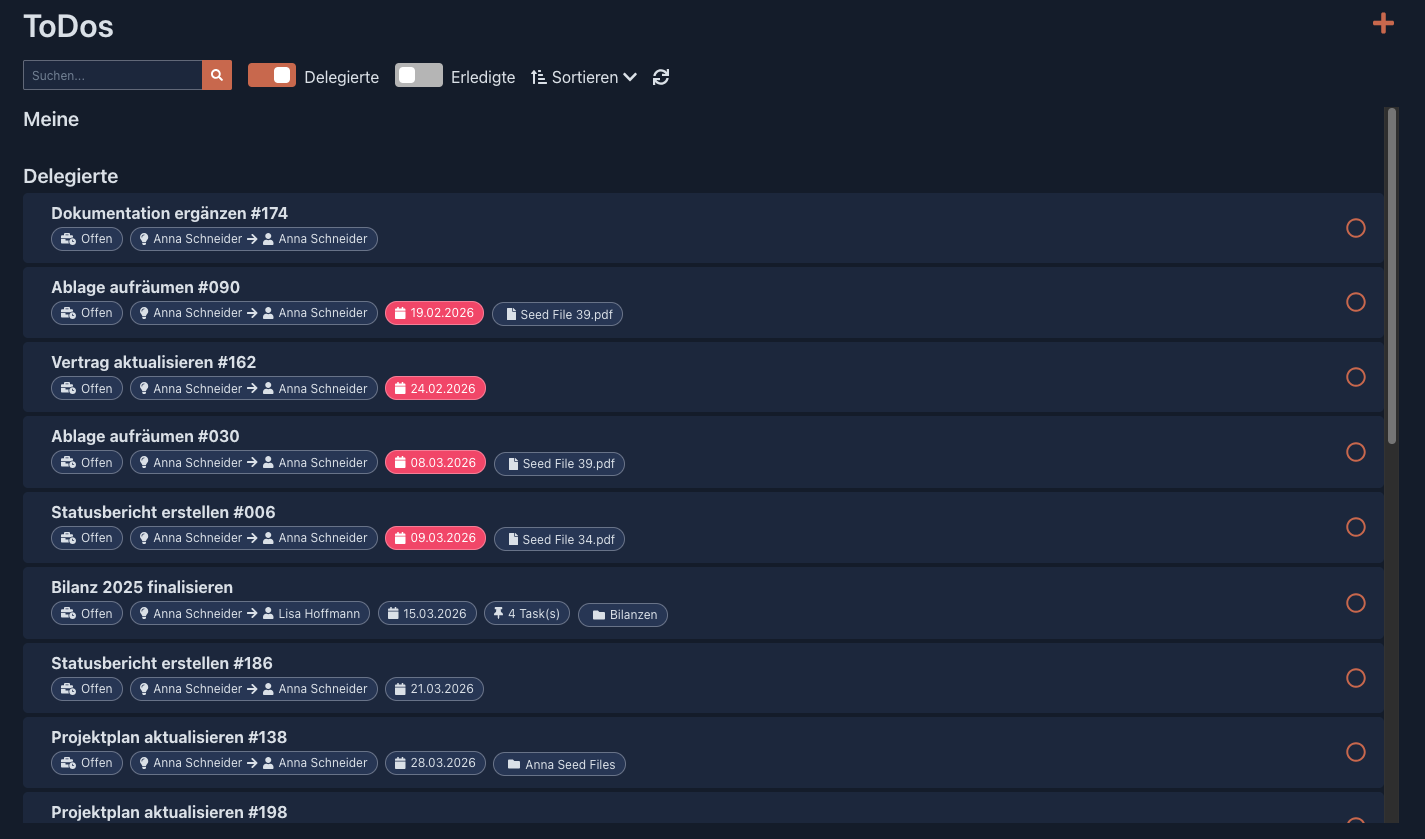Open the Statusbericht erstellen #186 title
1425x839 pixels.
click(162, 663)
